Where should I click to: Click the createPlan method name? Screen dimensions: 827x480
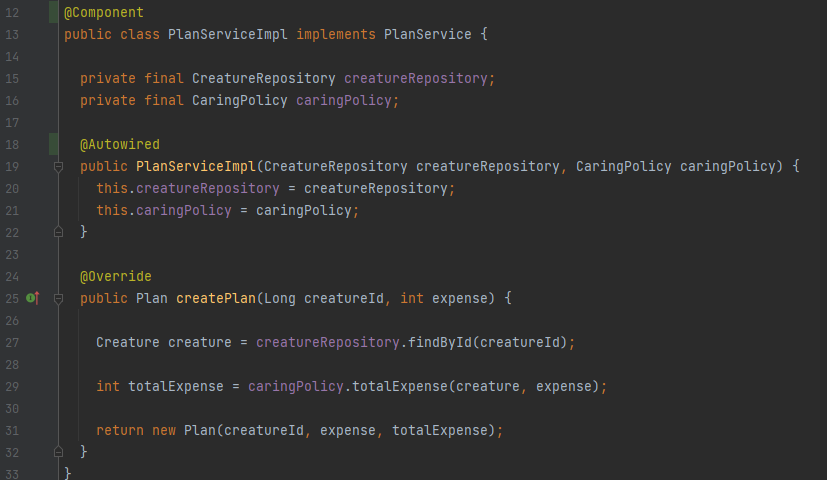tap(216, 299)
